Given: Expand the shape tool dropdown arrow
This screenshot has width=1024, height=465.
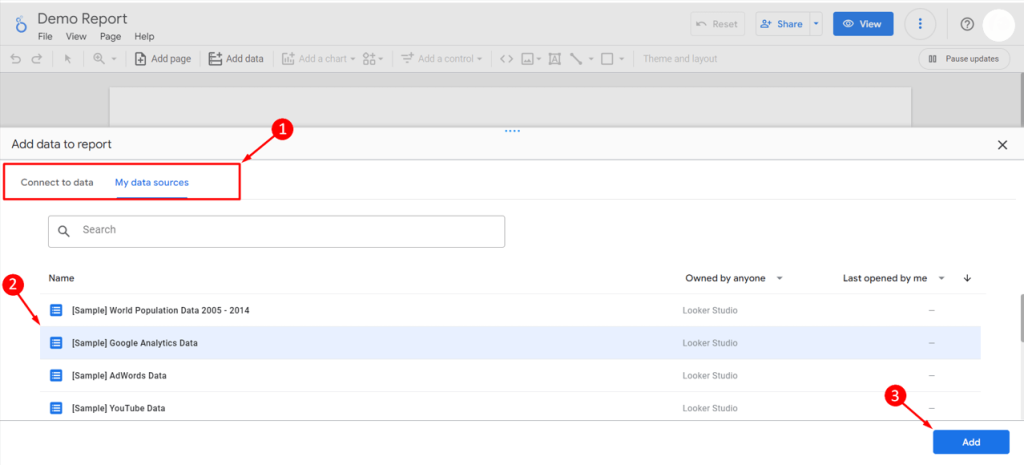Looking at the screenshot, I should point(622,59).
